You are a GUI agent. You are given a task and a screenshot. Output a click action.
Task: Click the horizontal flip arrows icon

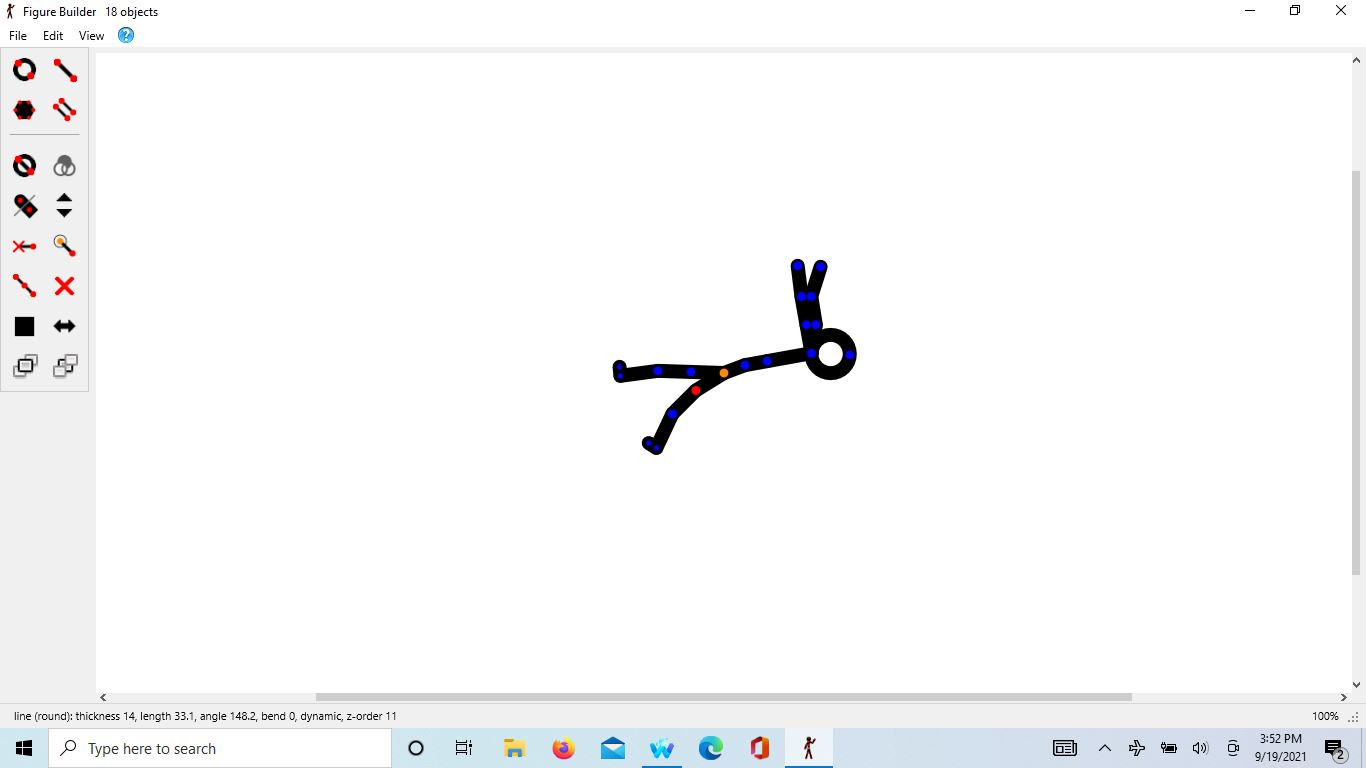[x=64, y=326]
